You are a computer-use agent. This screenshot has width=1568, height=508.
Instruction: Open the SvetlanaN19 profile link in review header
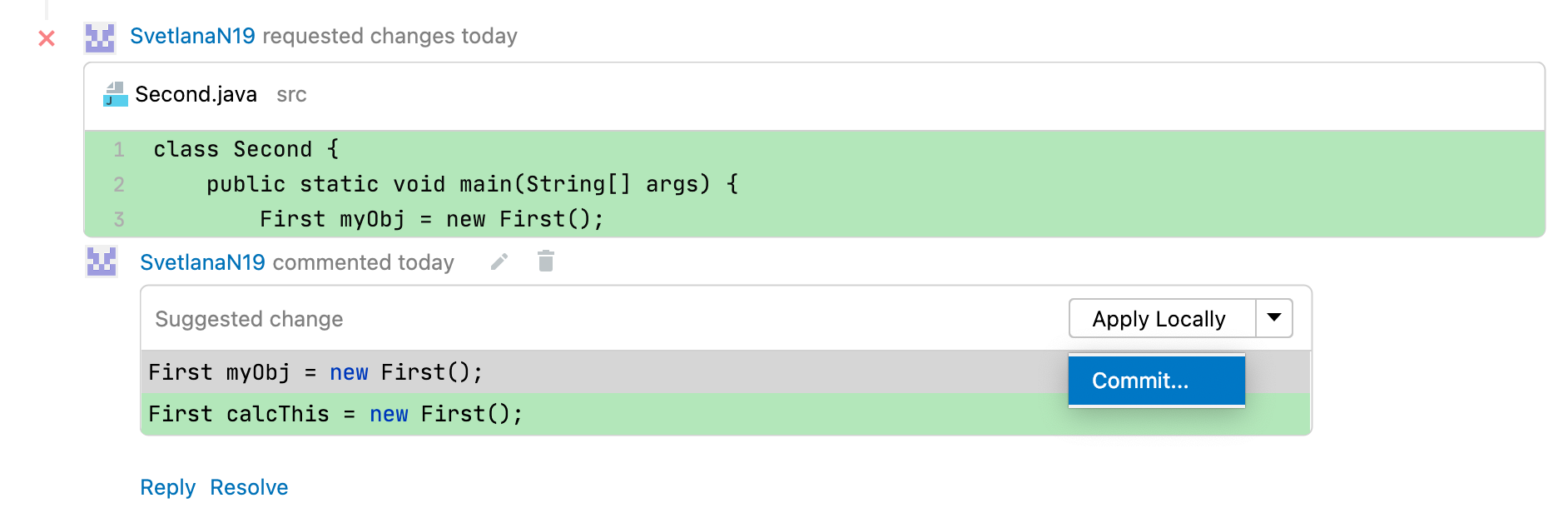point(192,37)
